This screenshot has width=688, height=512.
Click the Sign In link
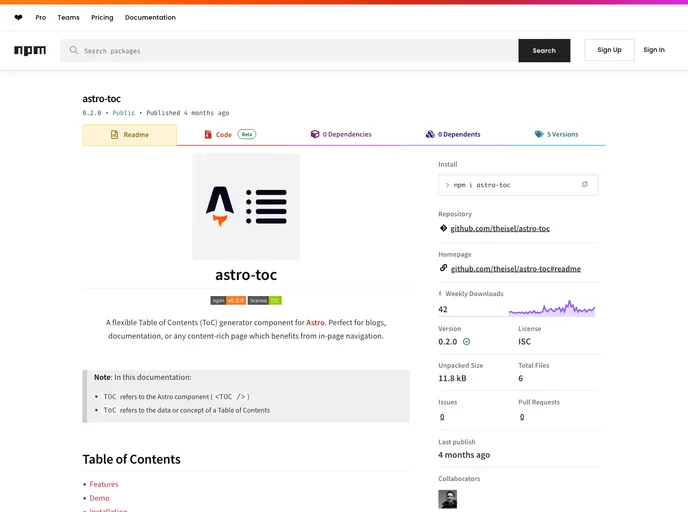click(x=654, y=50)
